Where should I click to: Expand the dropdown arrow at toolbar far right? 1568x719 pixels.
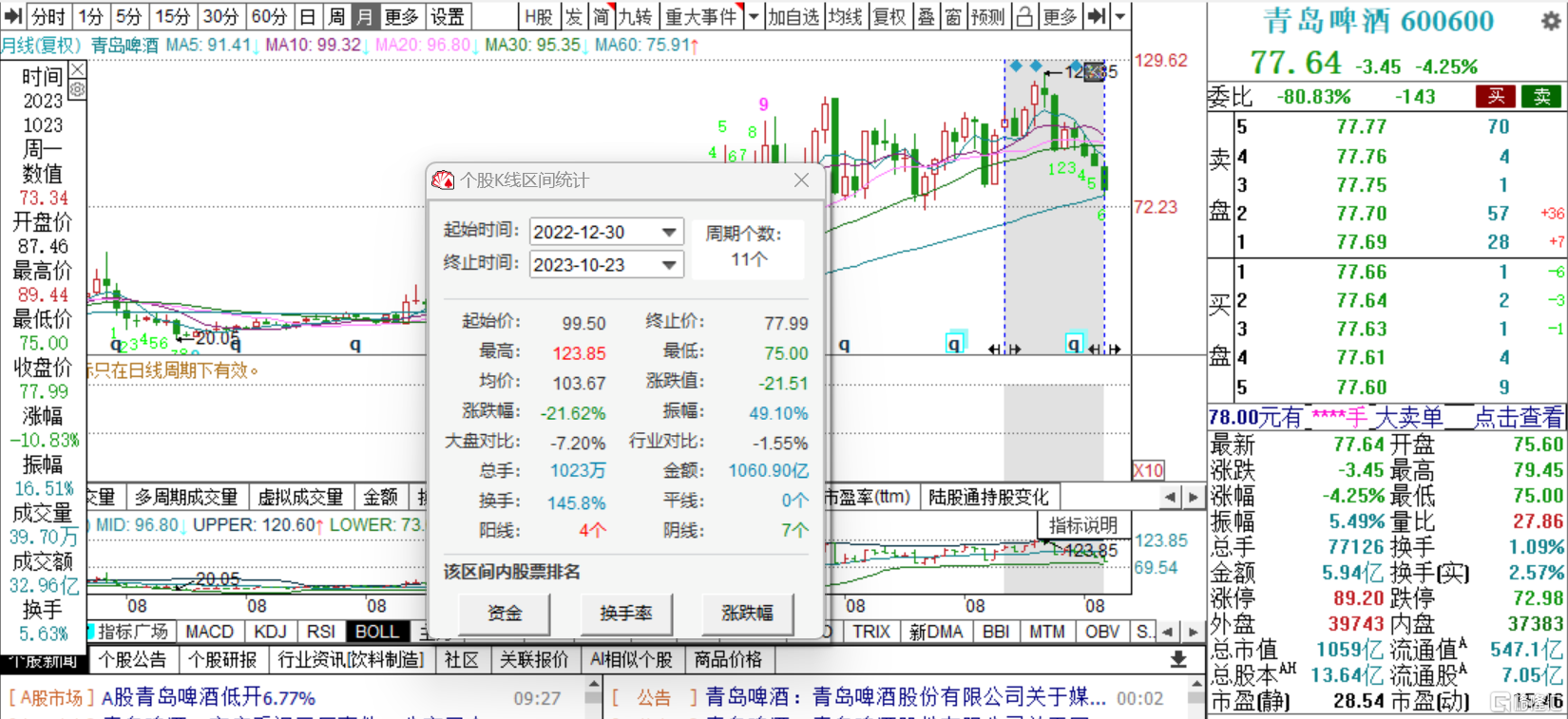coord(1120,16)
